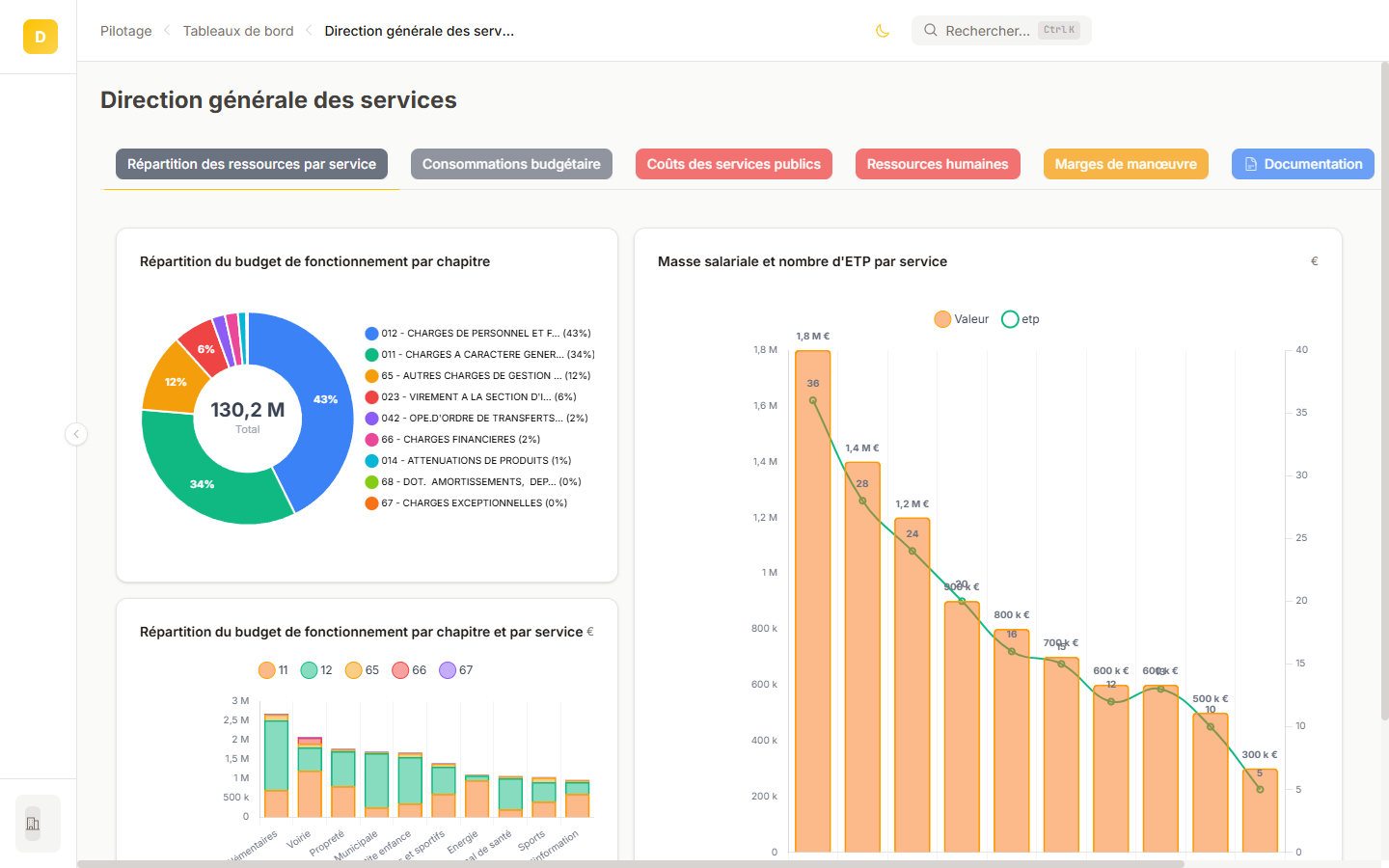Click 68 - DOT. AMORTISSEMENTS legend entry
The image size is (1389, 868).
[474, 482]
